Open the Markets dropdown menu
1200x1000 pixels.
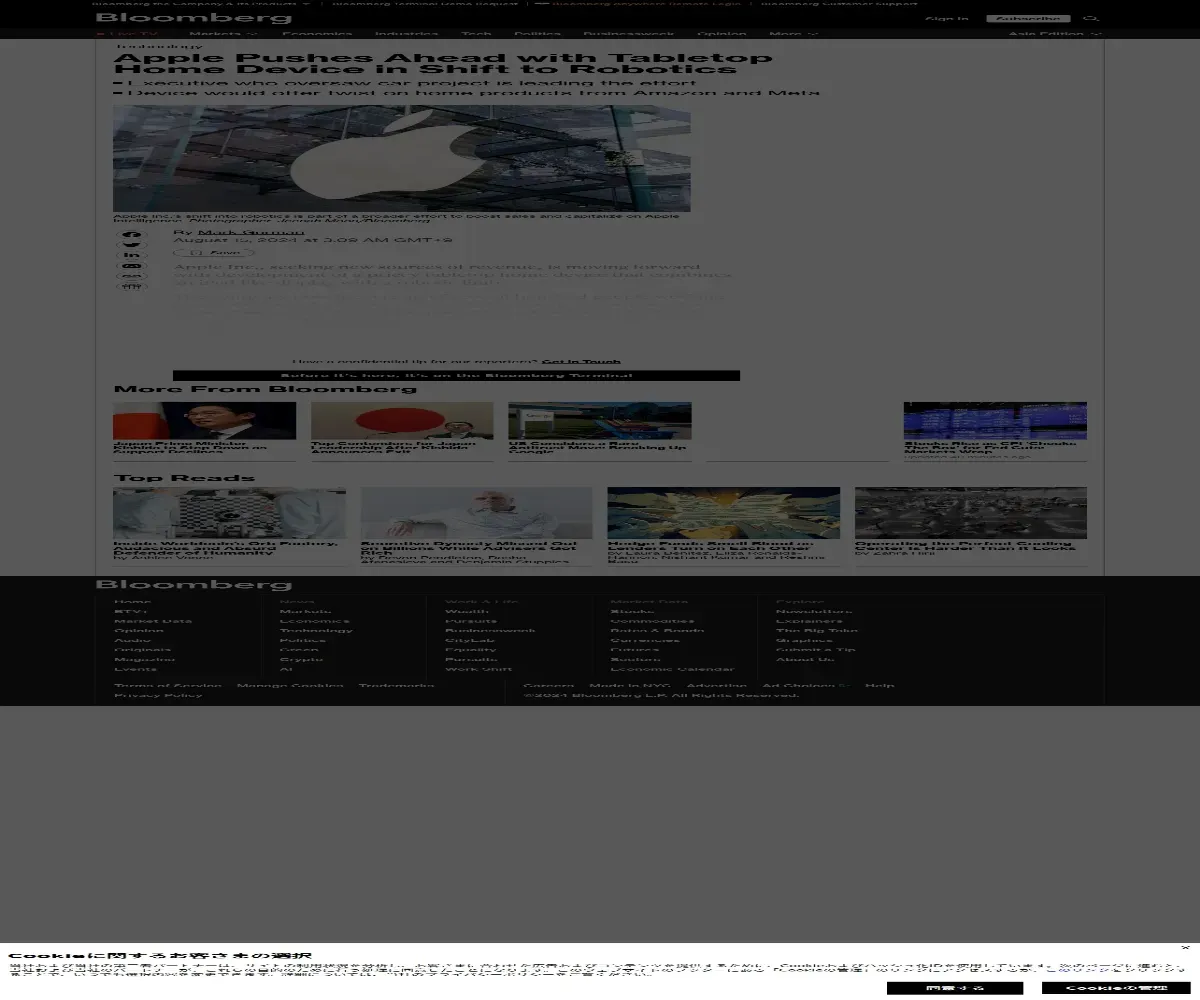click(223, 34)
